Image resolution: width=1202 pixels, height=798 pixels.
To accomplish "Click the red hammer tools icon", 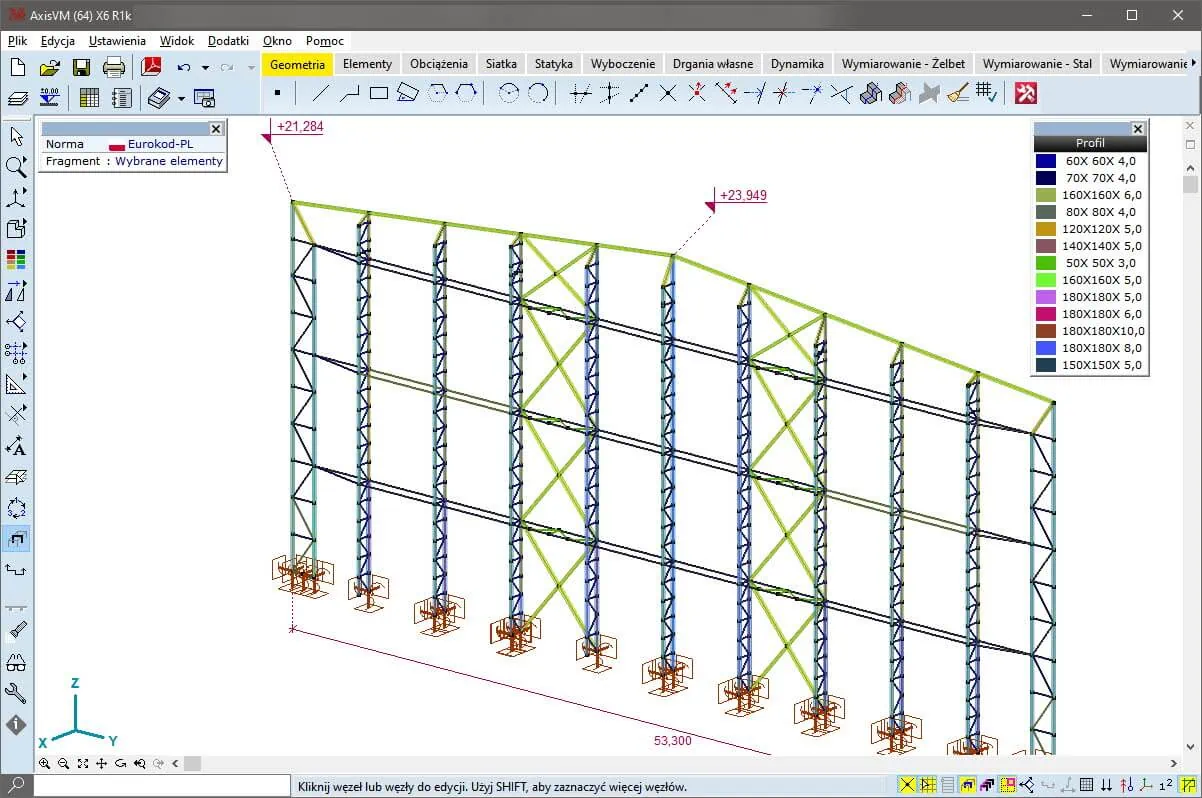I will coord(1025,94).
